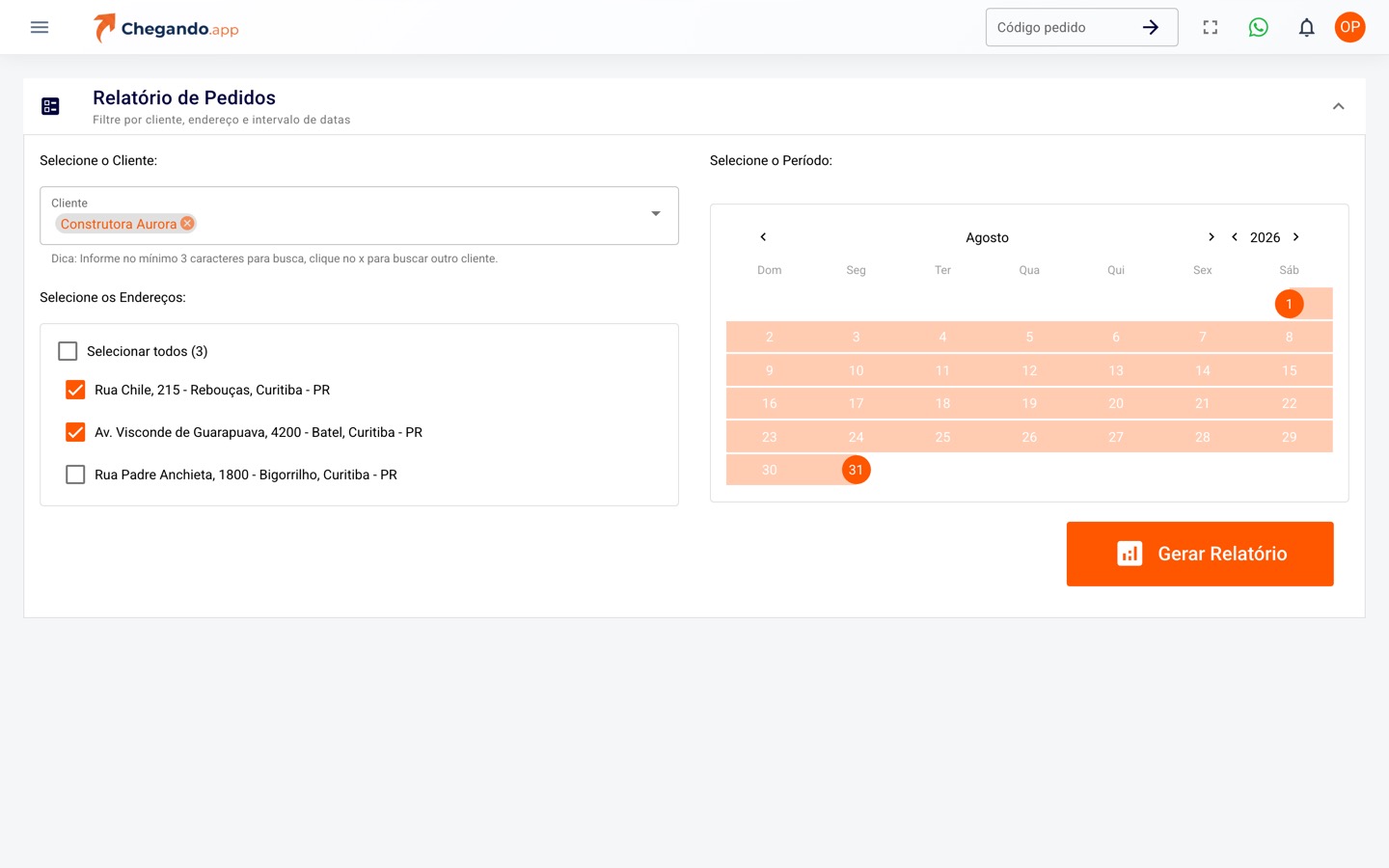The width and height of the screenshot is (1389, 868).
Task: Click the report list icon beside title
Action: 51,106
